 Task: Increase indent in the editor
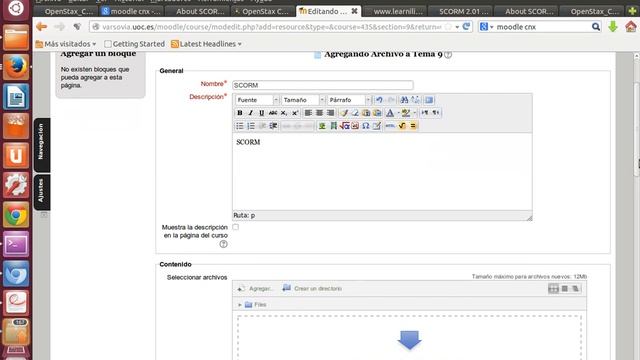(273, 126)
